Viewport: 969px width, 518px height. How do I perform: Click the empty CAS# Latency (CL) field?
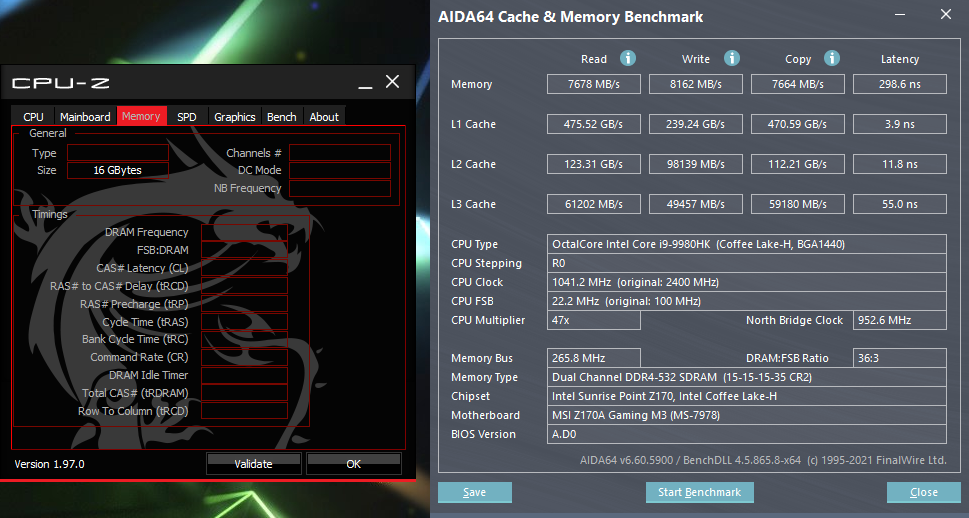[244, 268]
